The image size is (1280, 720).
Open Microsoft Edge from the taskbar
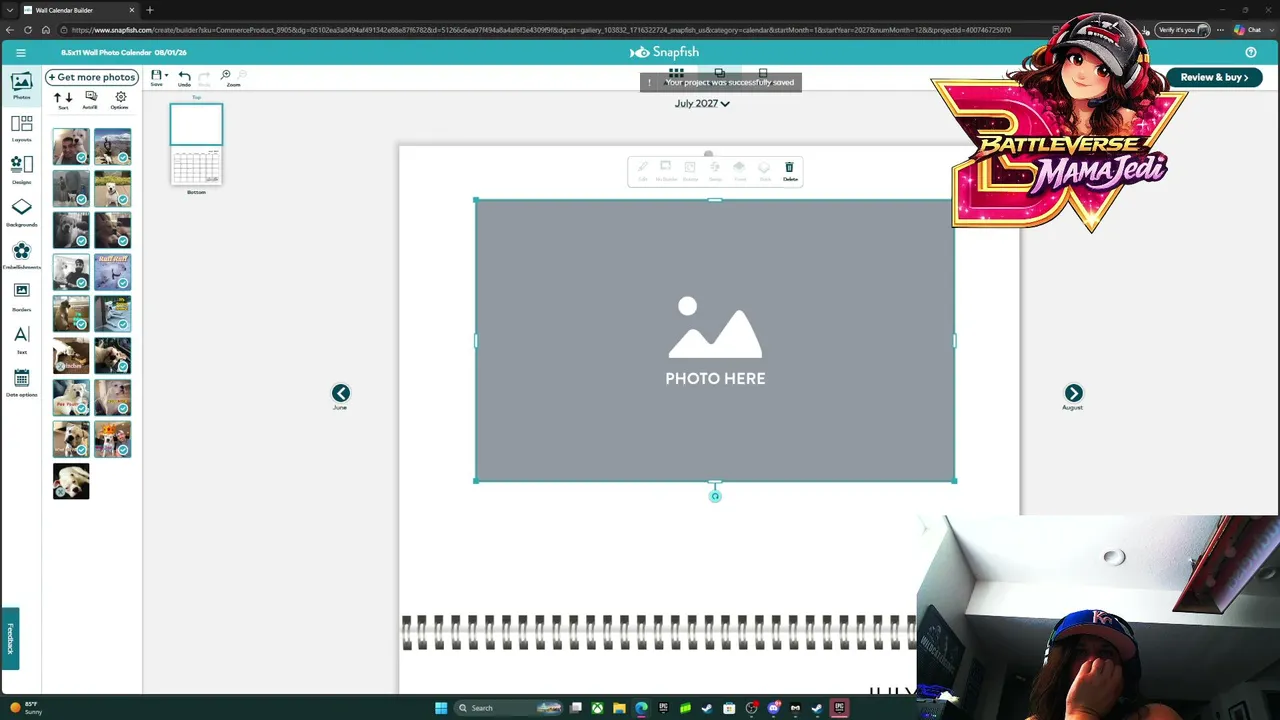tap(641, 708)
